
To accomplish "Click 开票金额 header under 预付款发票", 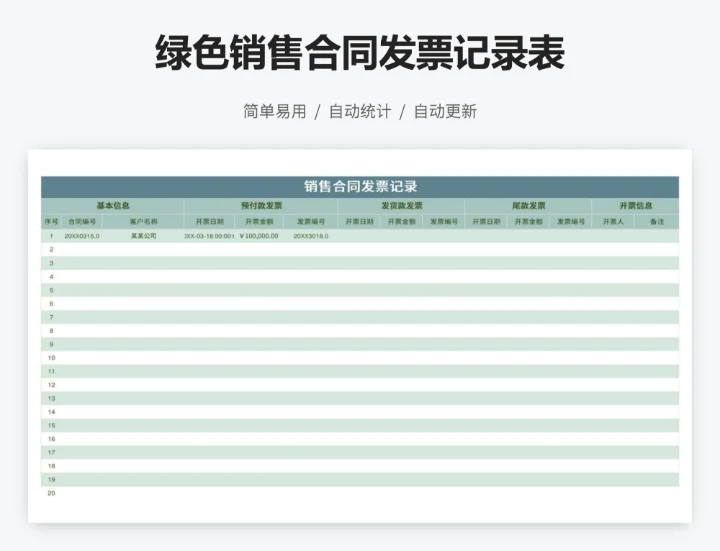I will coord(259,222).
